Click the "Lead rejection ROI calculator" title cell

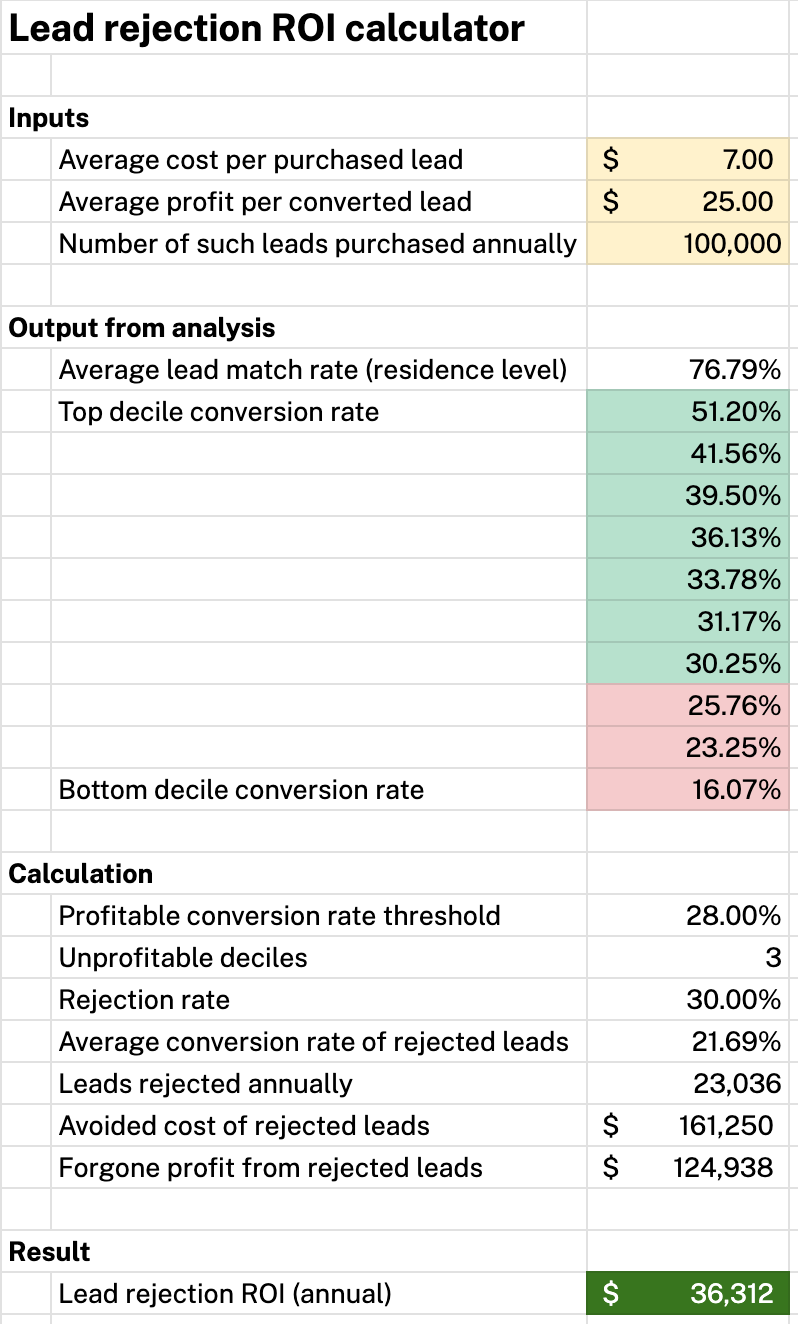(x=266, y=28)
